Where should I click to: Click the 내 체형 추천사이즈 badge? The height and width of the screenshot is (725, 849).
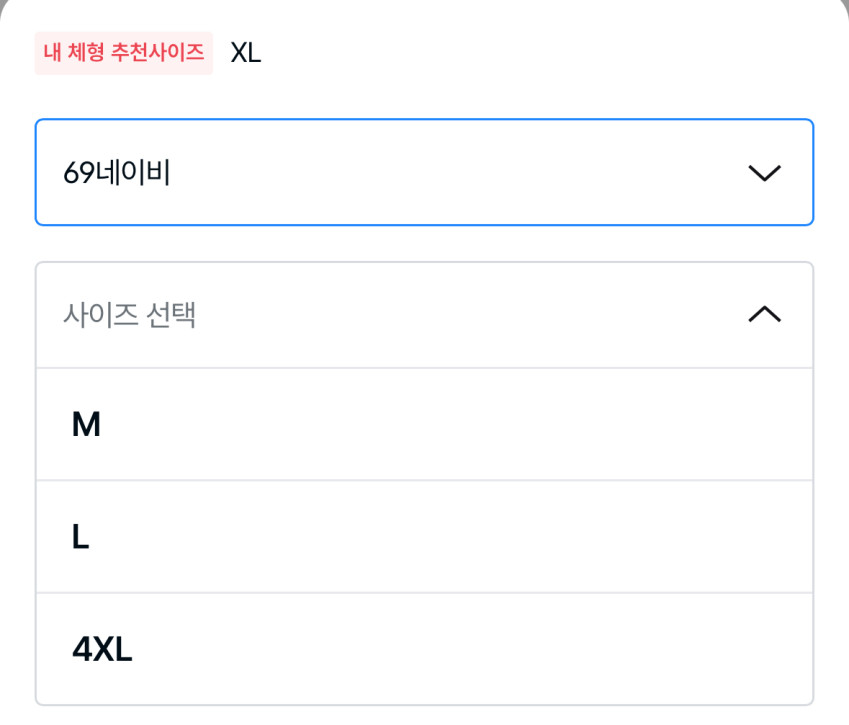tap(124, 52)
